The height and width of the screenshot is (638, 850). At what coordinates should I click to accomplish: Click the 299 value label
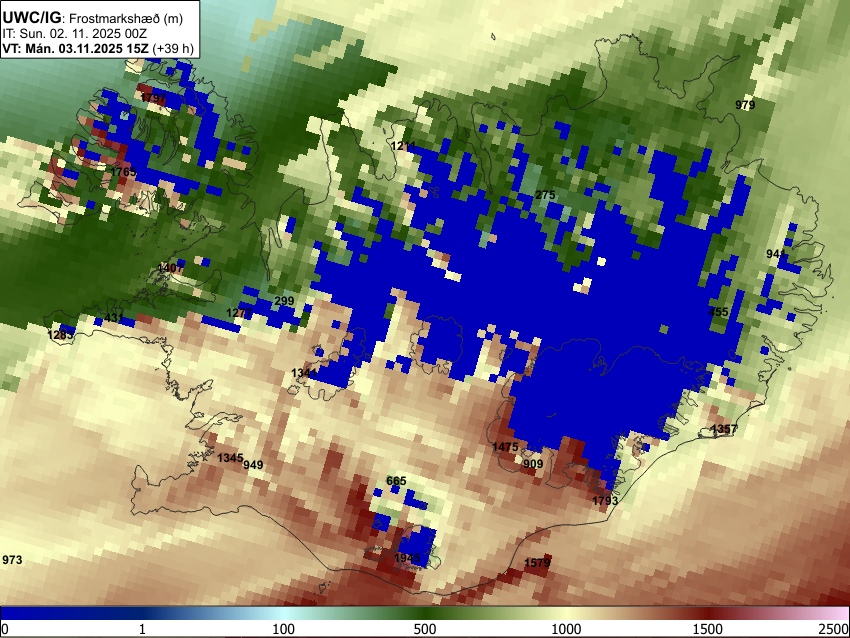[x=285, y=301]
